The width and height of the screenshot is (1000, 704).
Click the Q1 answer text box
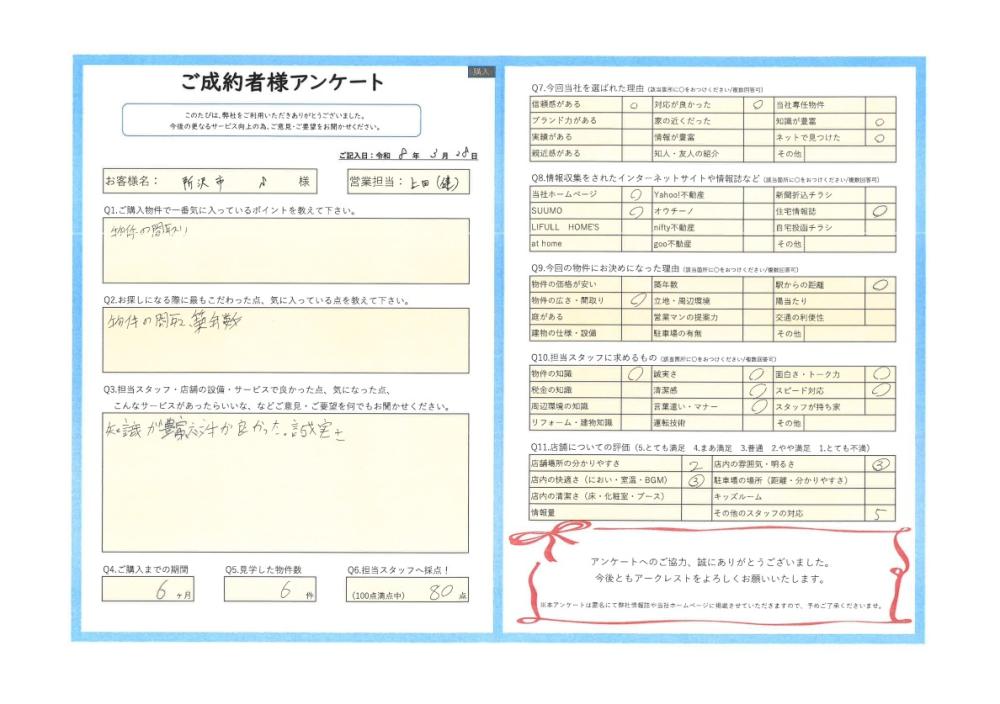tap(285, 250)
